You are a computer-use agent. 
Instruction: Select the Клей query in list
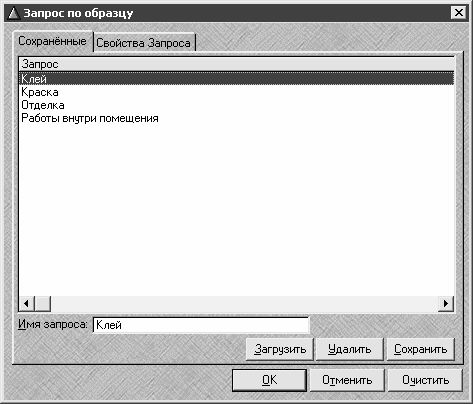point(236,79)
